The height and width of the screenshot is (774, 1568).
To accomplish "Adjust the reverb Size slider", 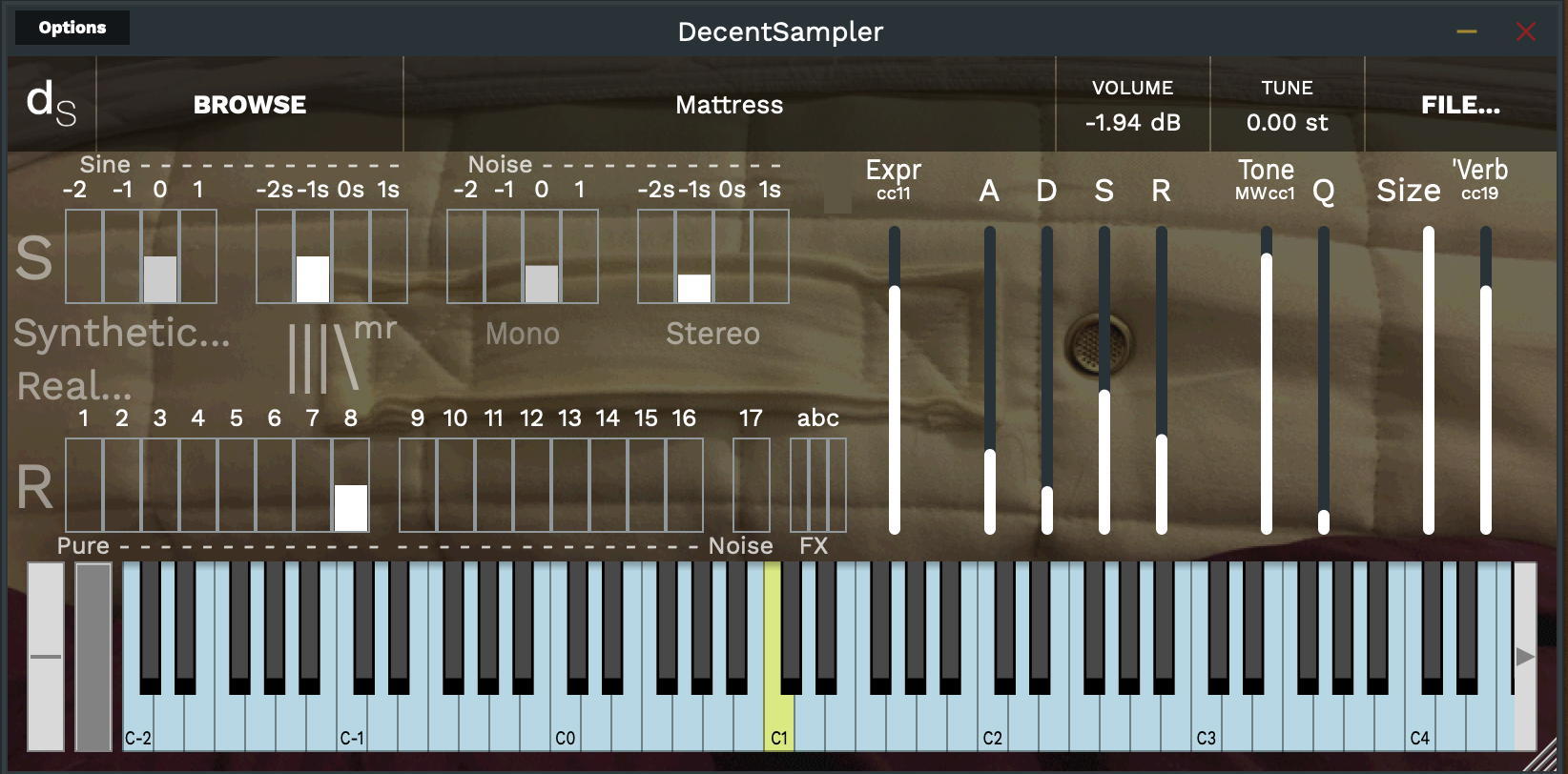I will click(1429, 379).
